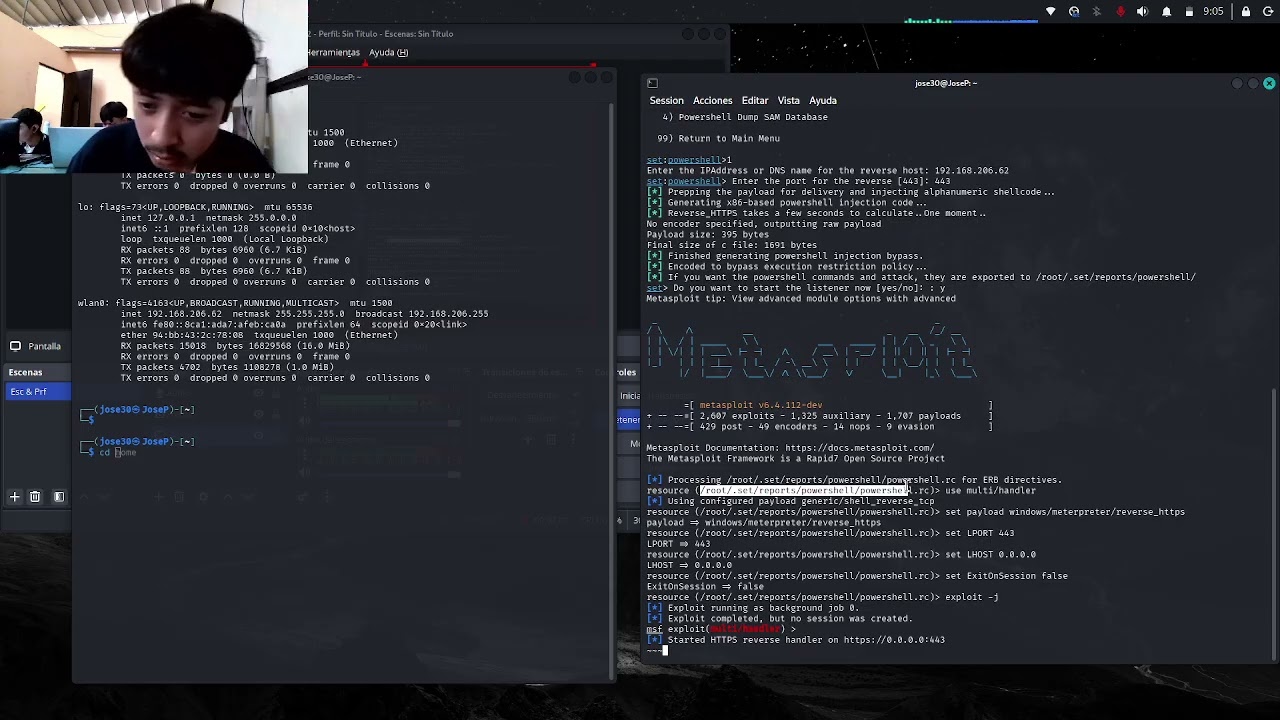
Task: Click the webcam video overlay
Action: [154, 87]
